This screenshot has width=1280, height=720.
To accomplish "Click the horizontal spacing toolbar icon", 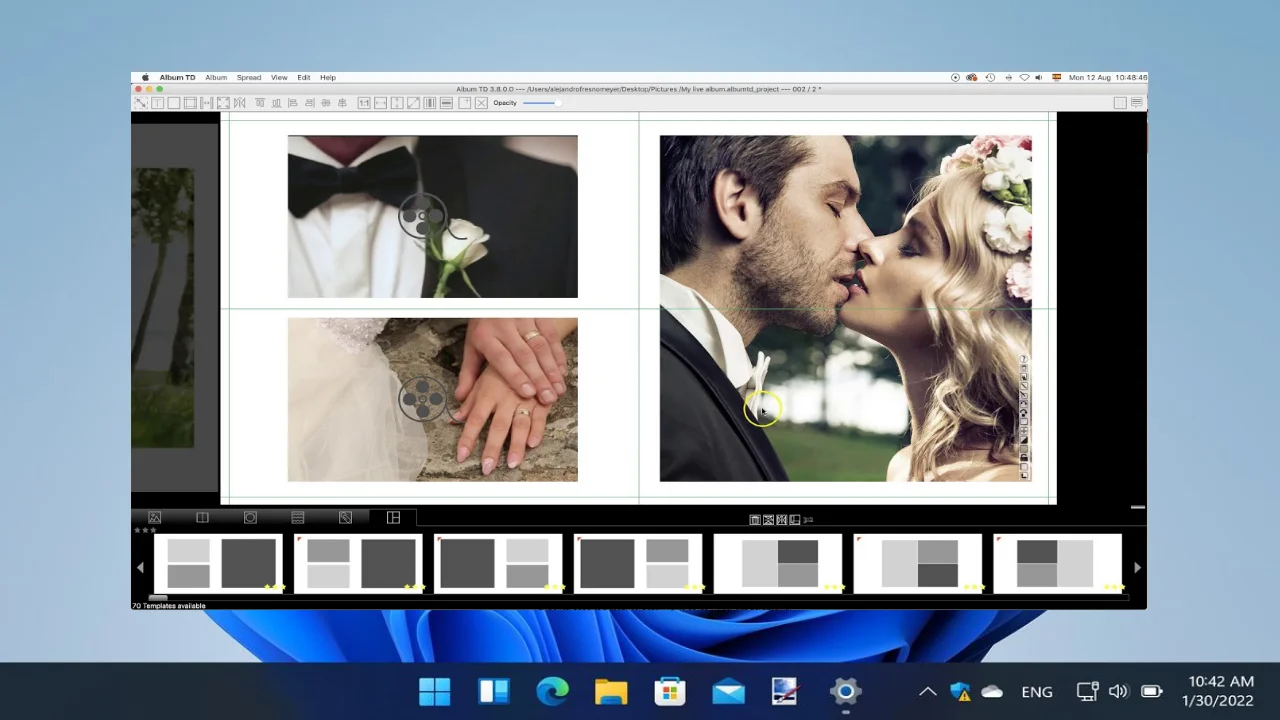I will pyautogui.click(x=206, y=103).
